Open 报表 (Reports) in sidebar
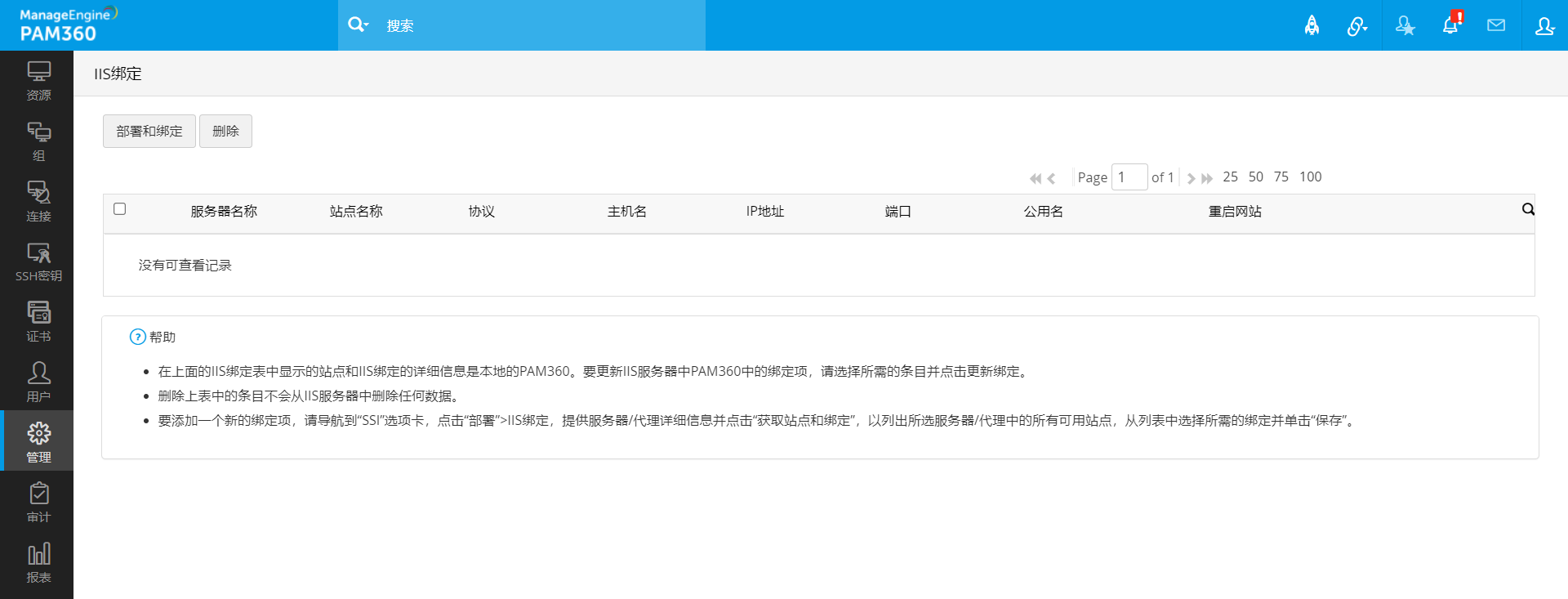 tap(38, 562)
